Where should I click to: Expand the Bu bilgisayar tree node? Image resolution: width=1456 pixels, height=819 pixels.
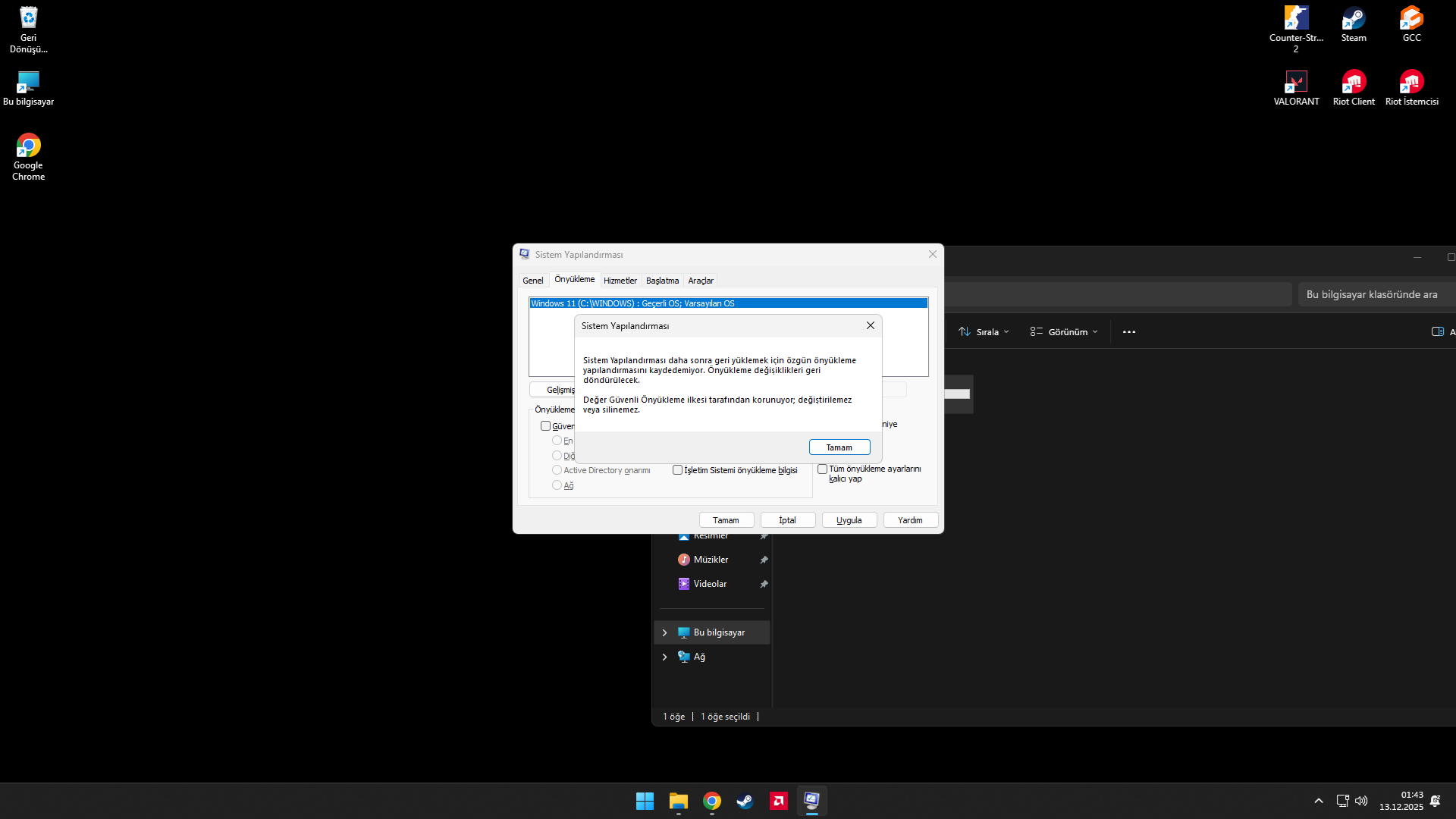coord(665,632)
